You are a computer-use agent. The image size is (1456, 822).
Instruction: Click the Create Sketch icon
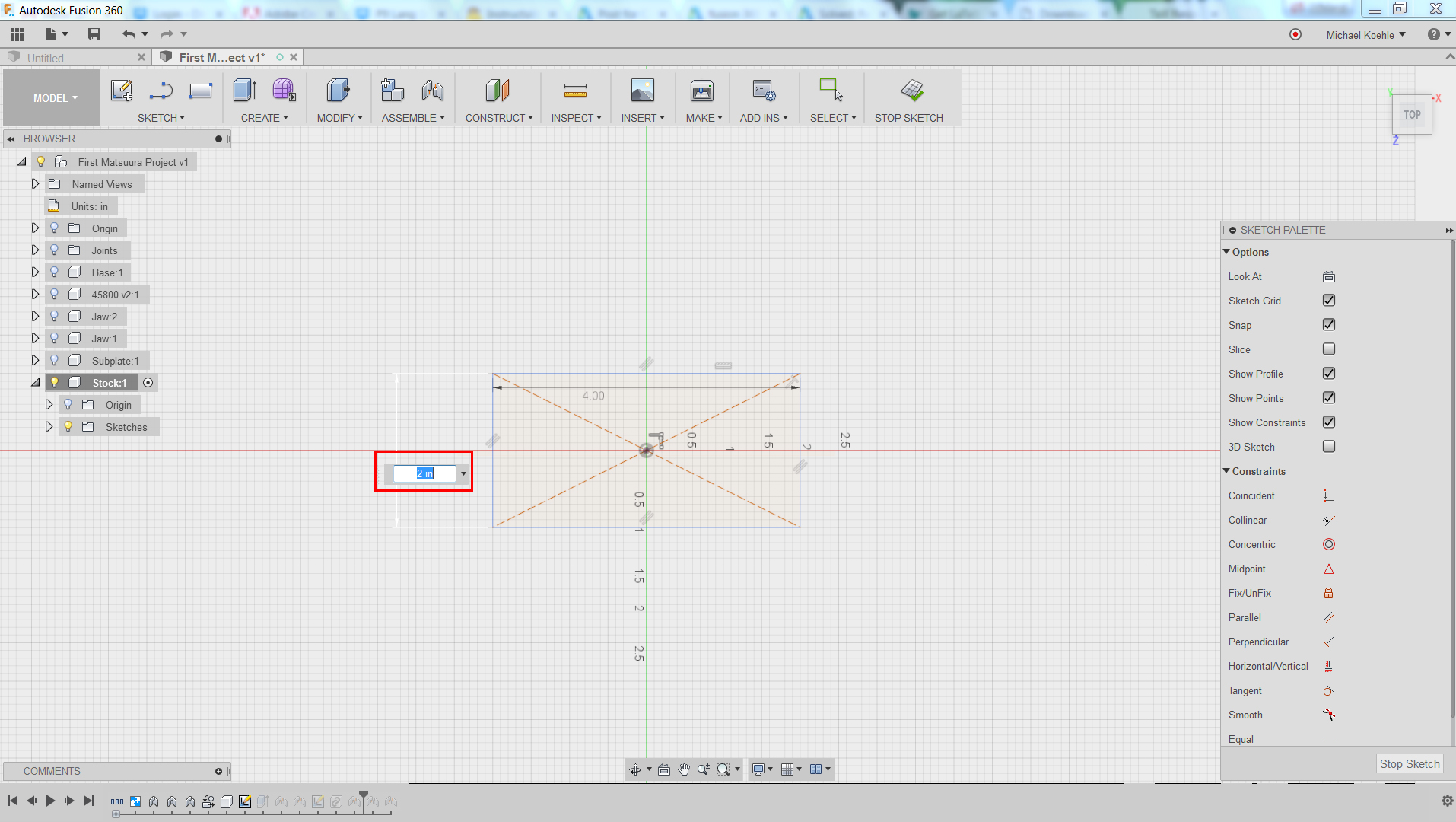[122, 91]
